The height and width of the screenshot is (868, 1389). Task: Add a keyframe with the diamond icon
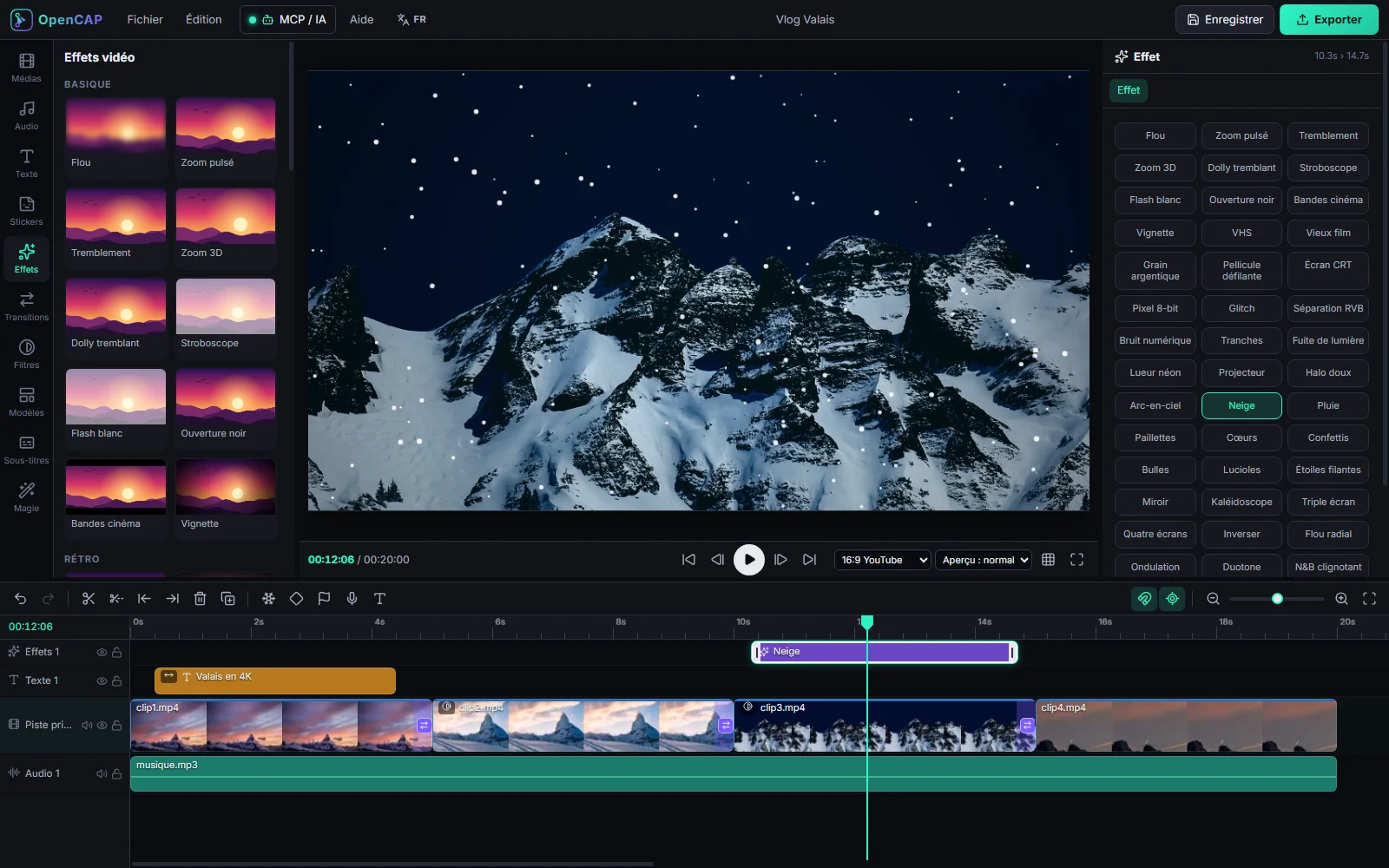296,598
